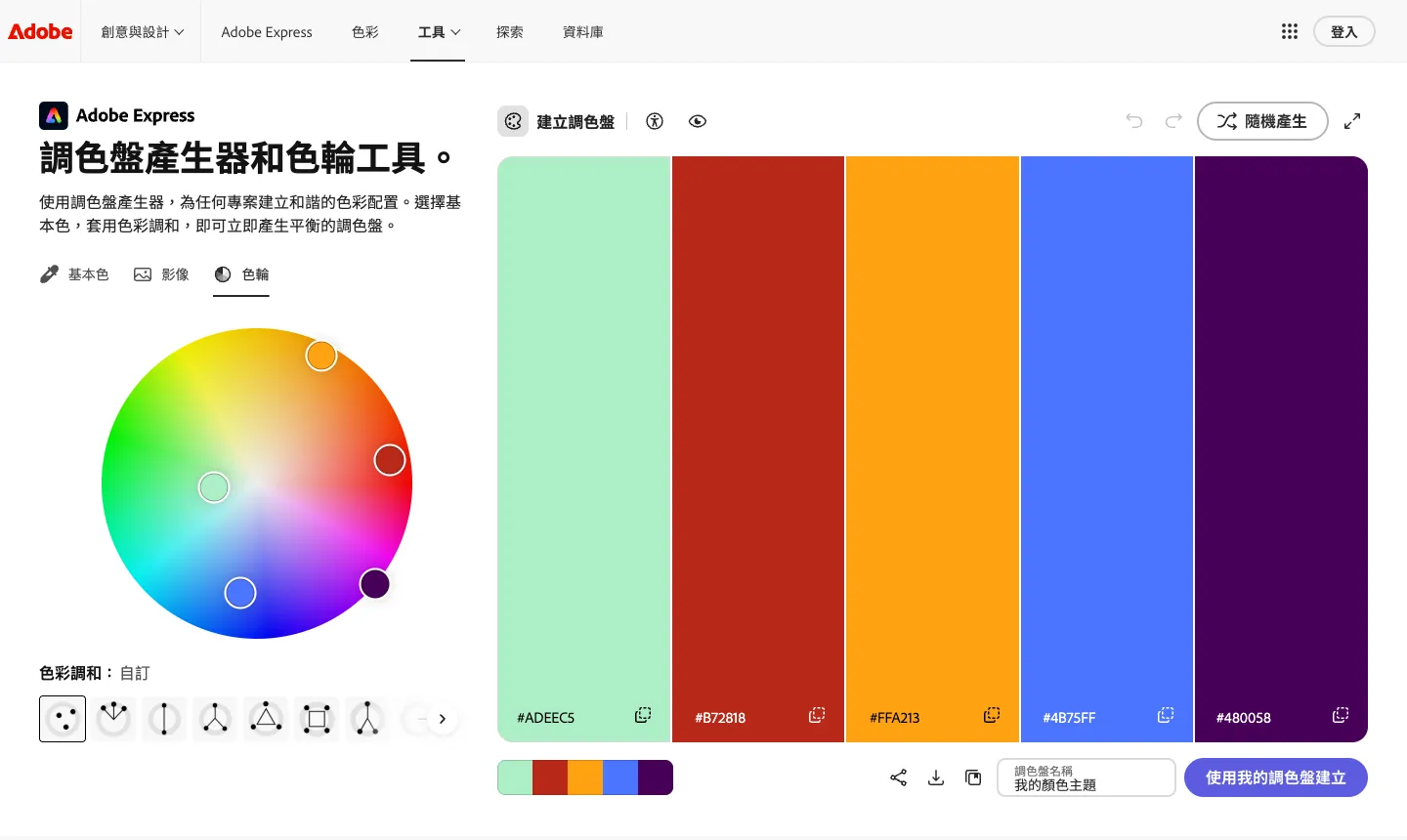1407x840 pixels.
Task: Share the palette via share icon
Action: [899, 777]
